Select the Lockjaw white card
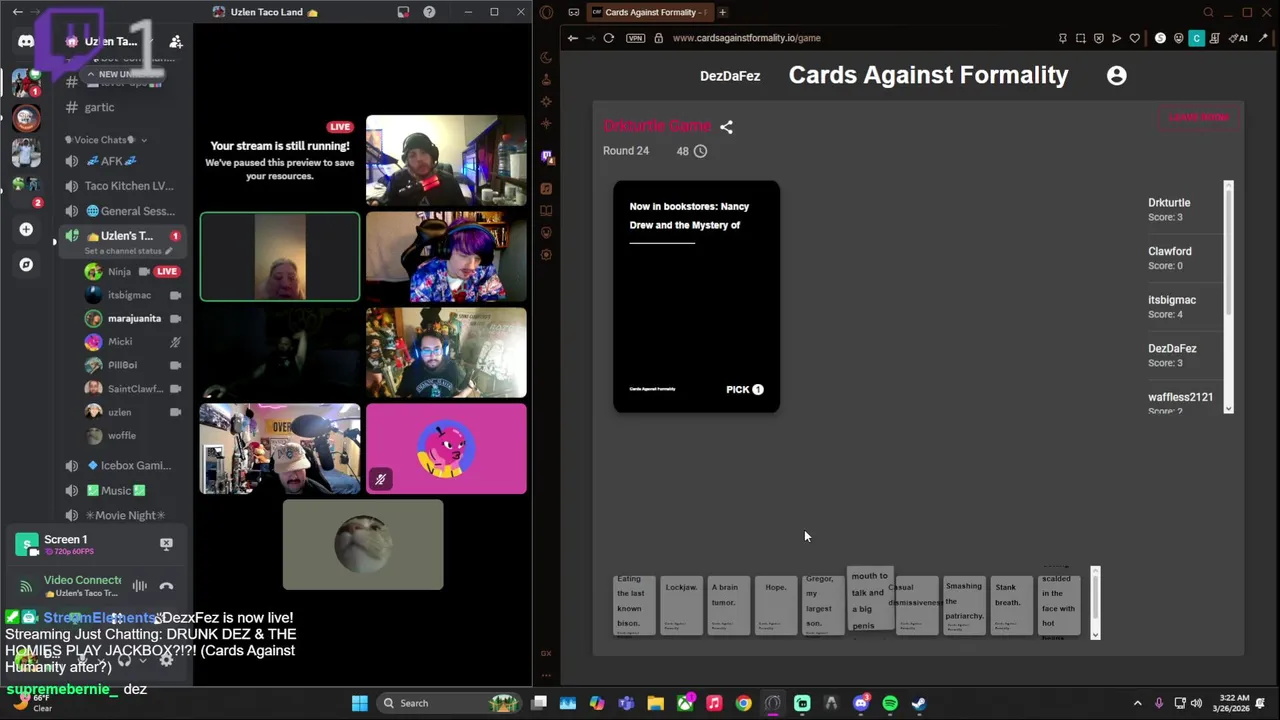The height and width of the screenshot is (720, 1280). click(681, 604)
